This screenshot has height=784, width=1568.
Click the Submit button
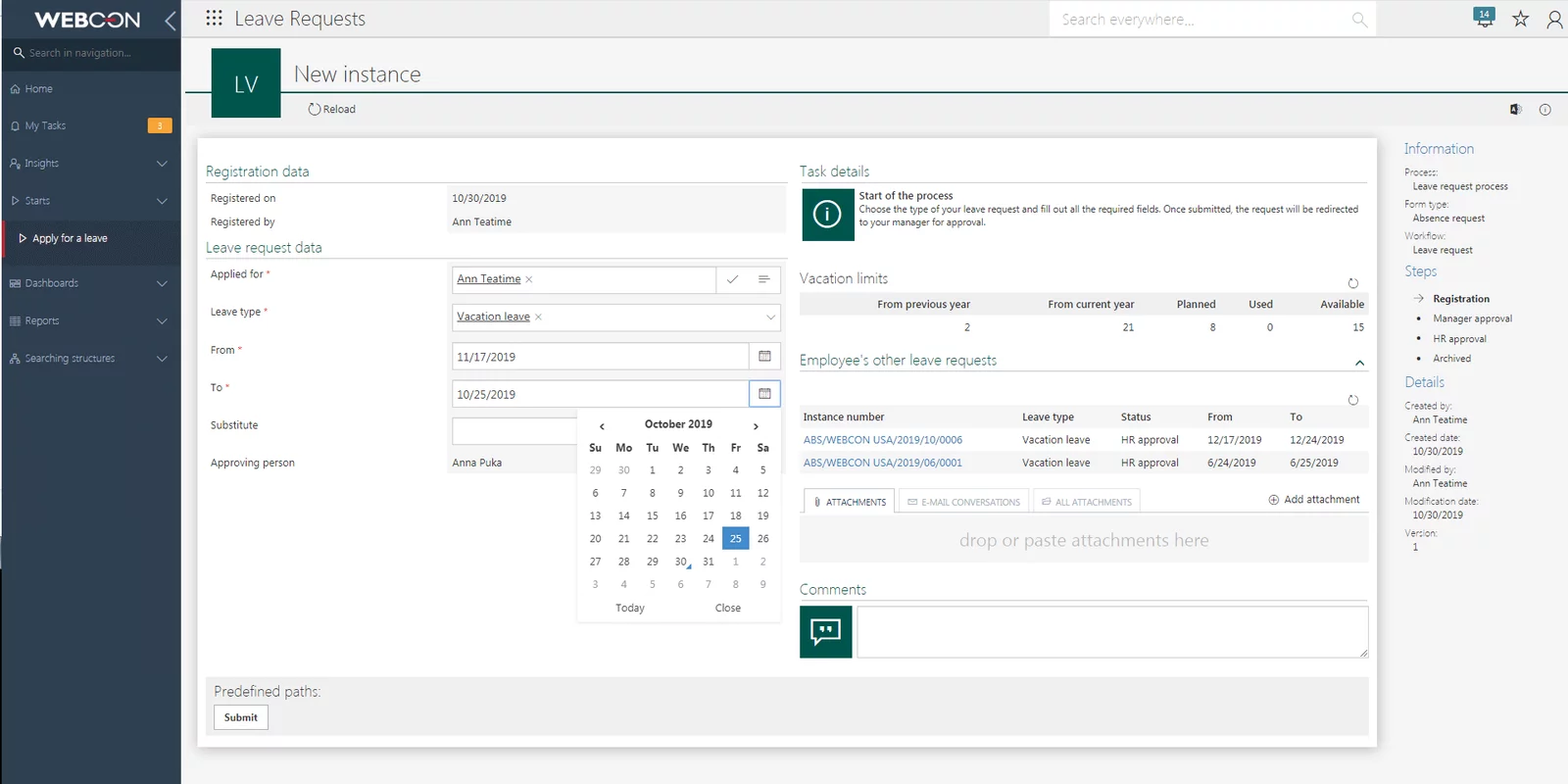pos(241,717)
